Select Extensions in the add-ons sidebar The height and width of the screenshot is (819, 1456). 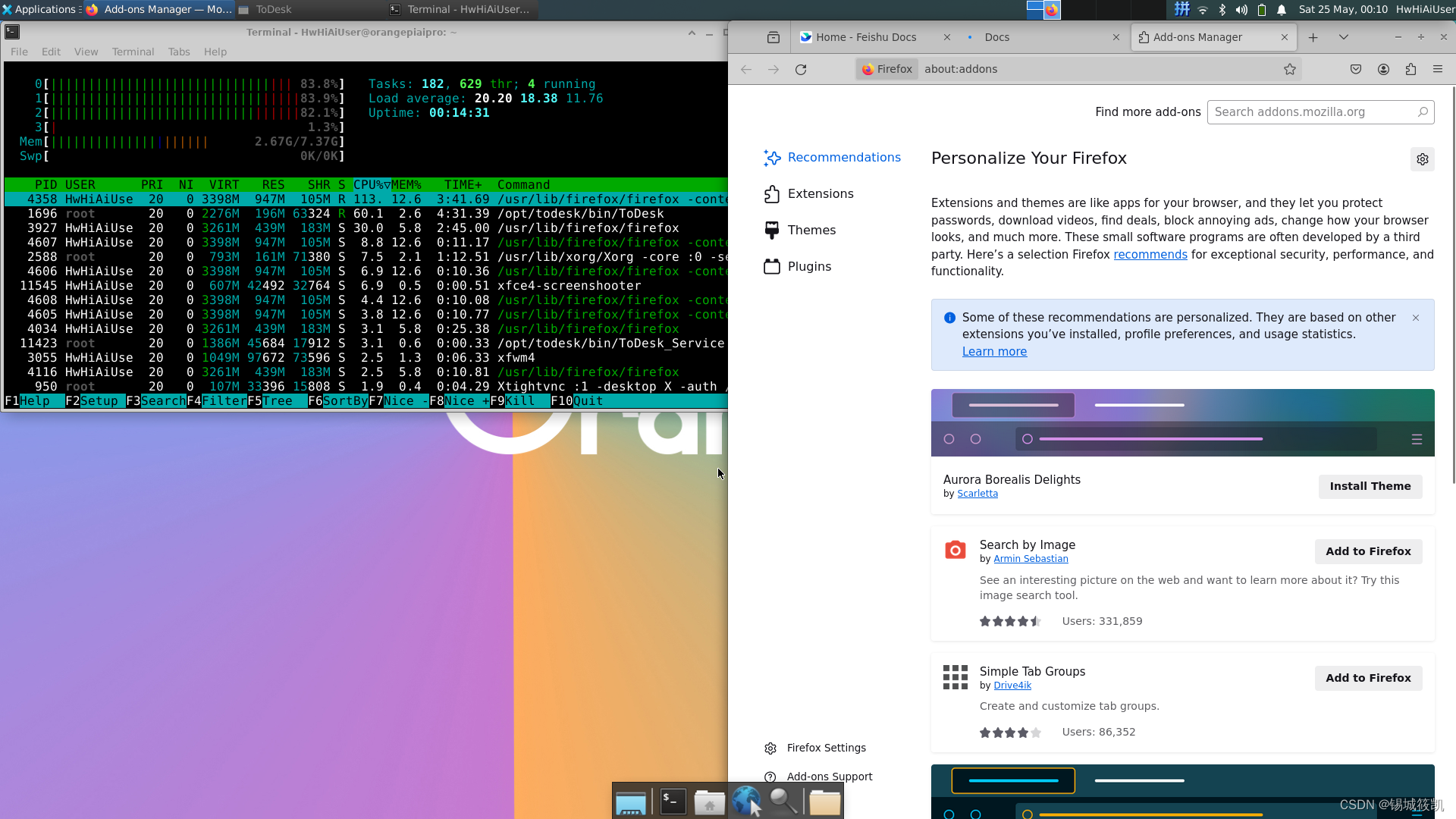pos(820,194)
